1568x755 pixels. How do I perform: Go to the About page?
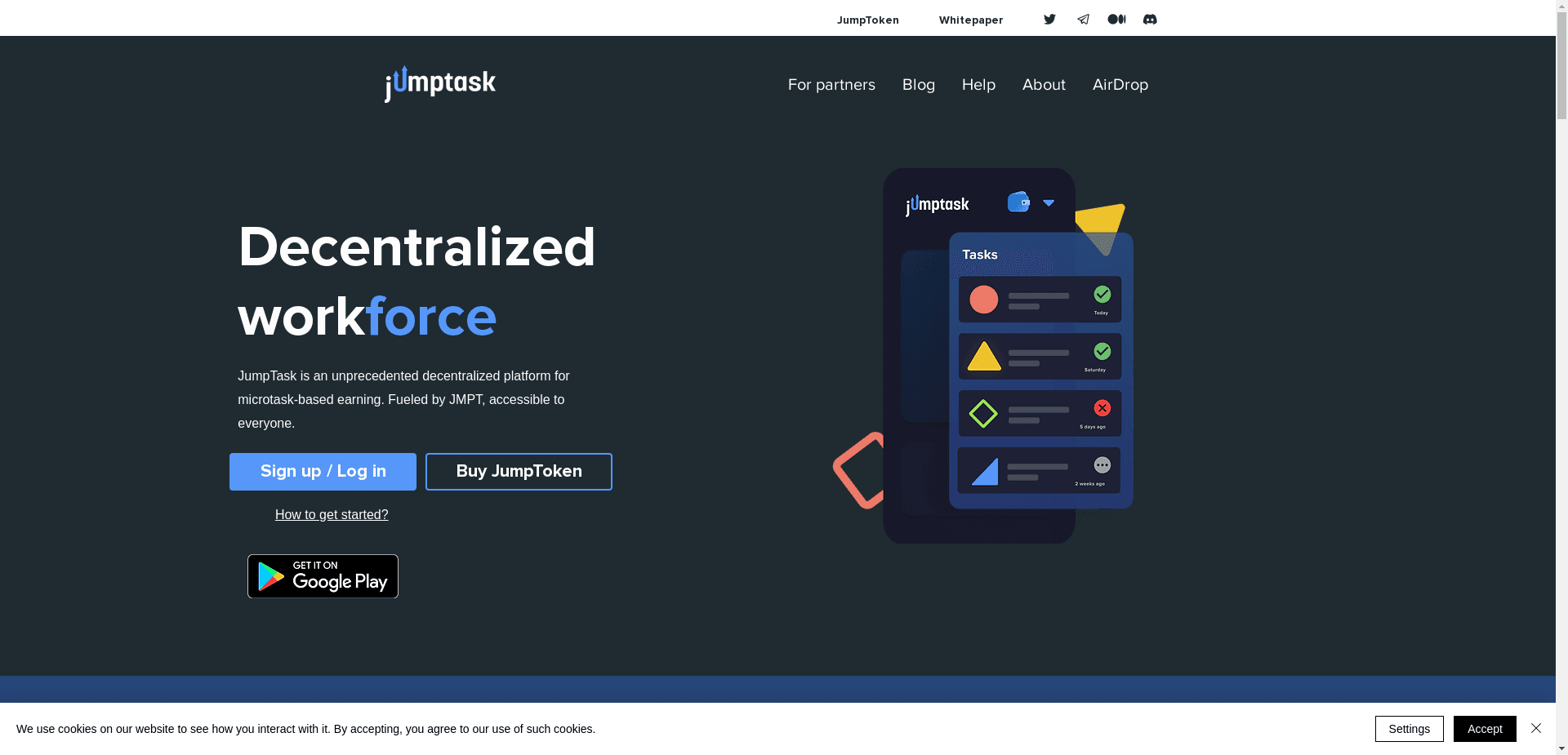point(1044,85)
